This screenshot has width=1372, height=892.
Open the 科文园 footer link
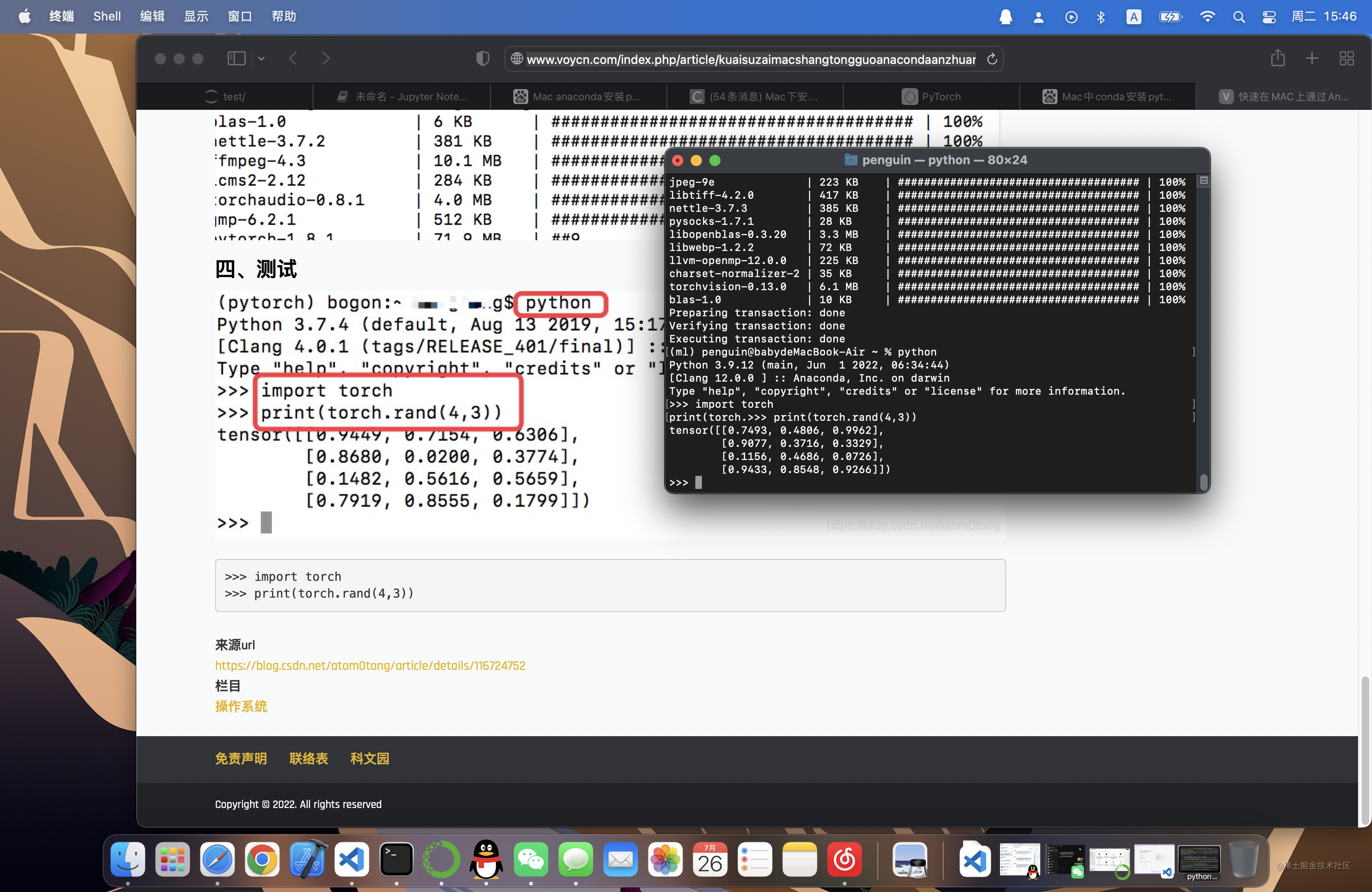(370, 758)
